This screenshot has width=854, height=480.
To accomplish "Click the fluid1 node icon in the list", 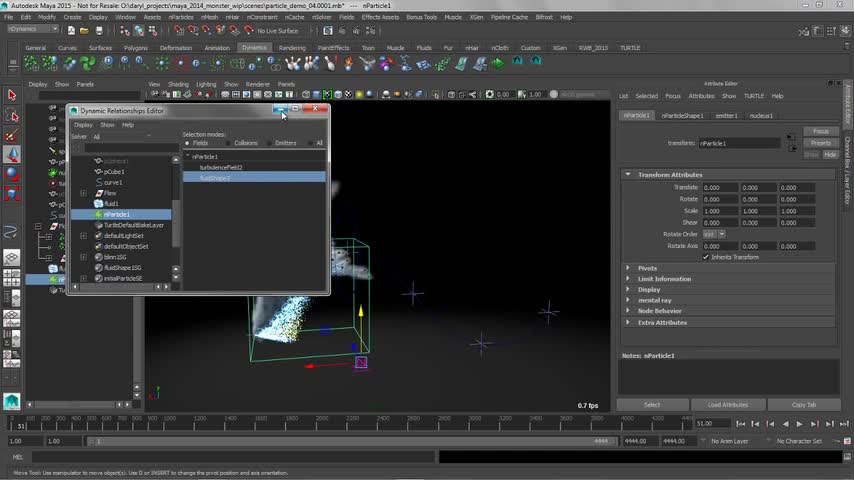I will (x=98, y=204).
